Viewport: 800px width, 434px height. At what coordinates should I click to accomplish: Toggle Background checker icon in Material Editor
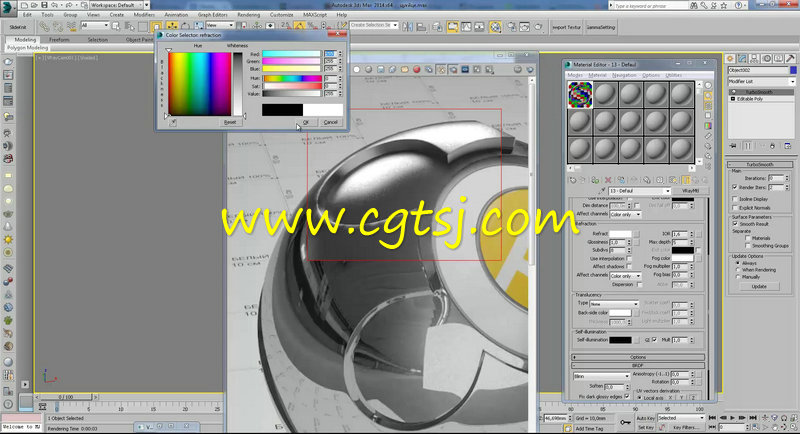[x=708, y=106]
